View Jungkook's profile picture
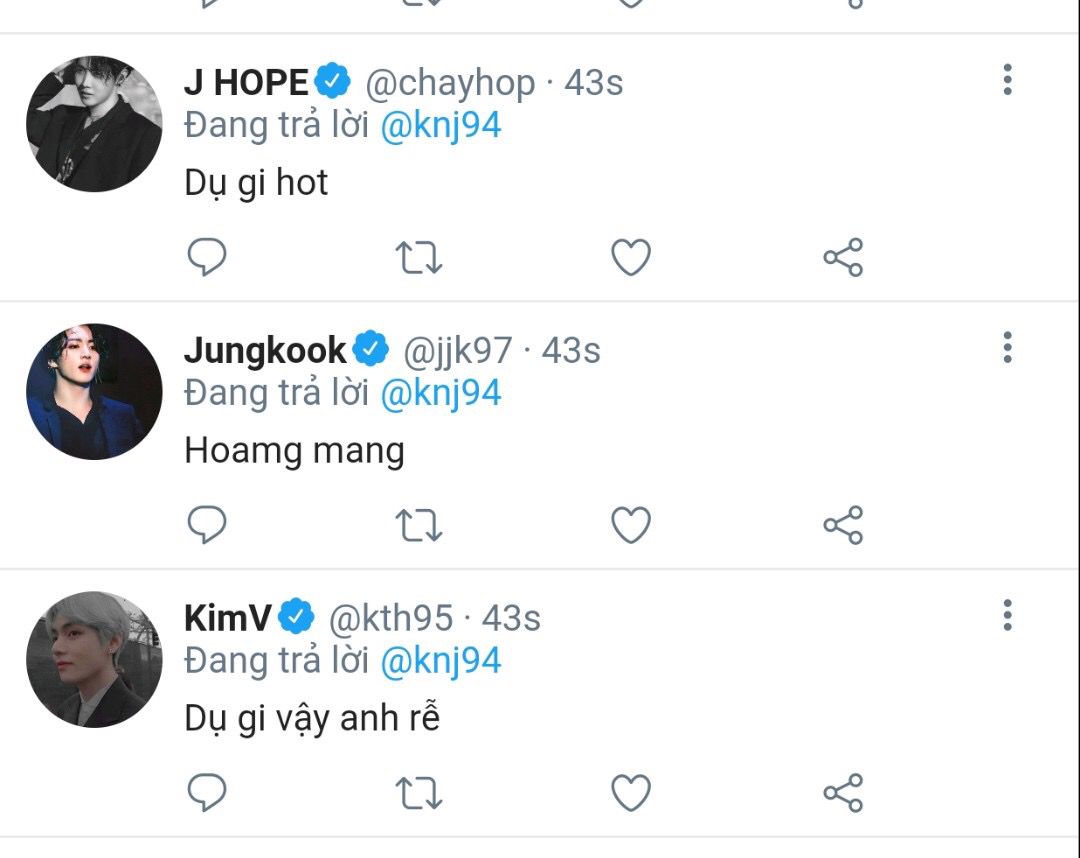 (94, 391)
